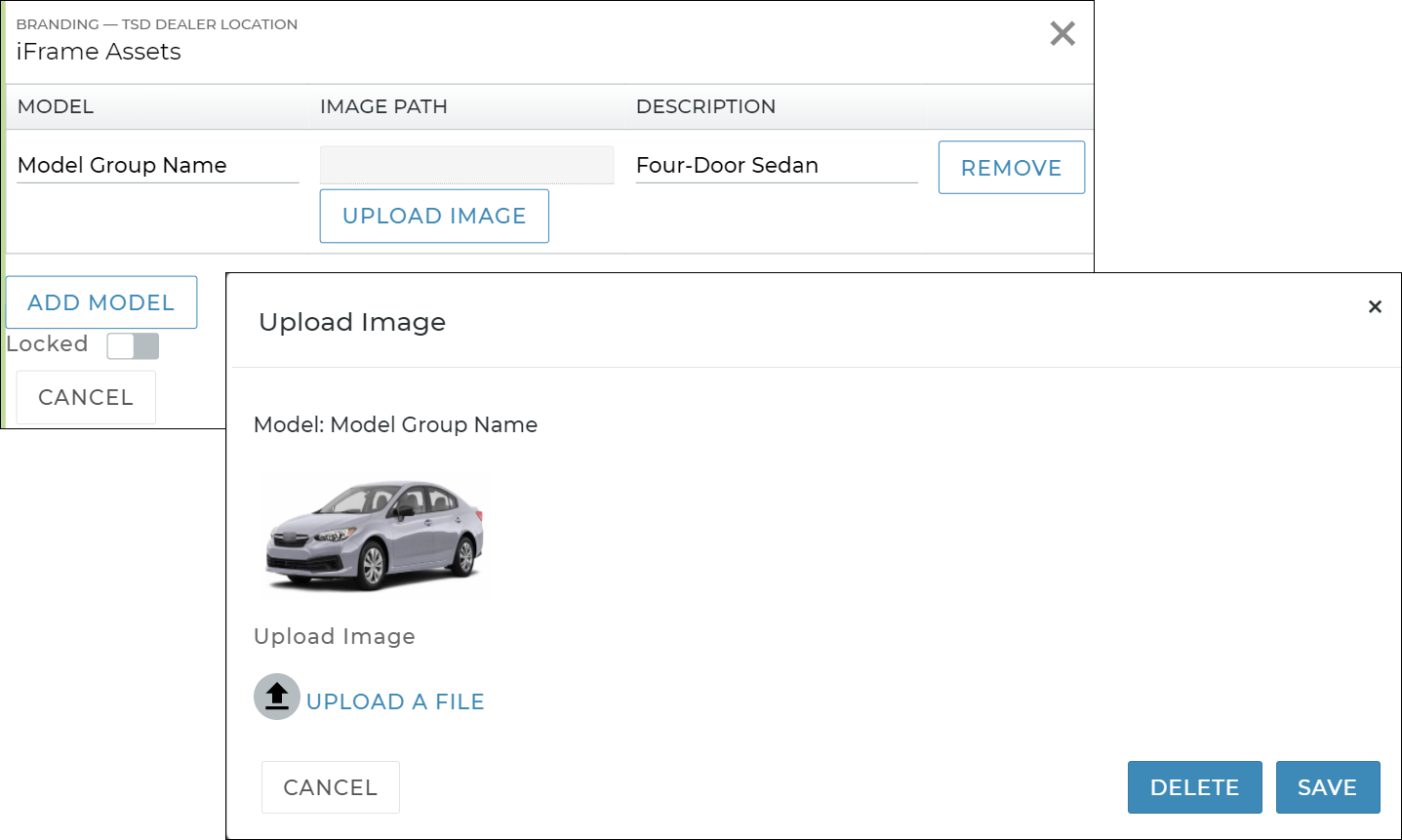Delete the uploaded car image
This screenshot has width=1402, height=840.
[1194, 787]
